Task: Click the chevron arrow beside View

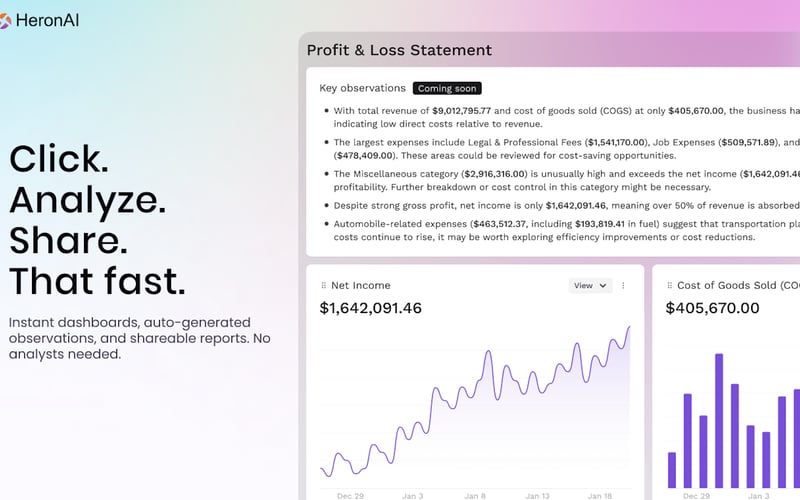Action: 603,286
